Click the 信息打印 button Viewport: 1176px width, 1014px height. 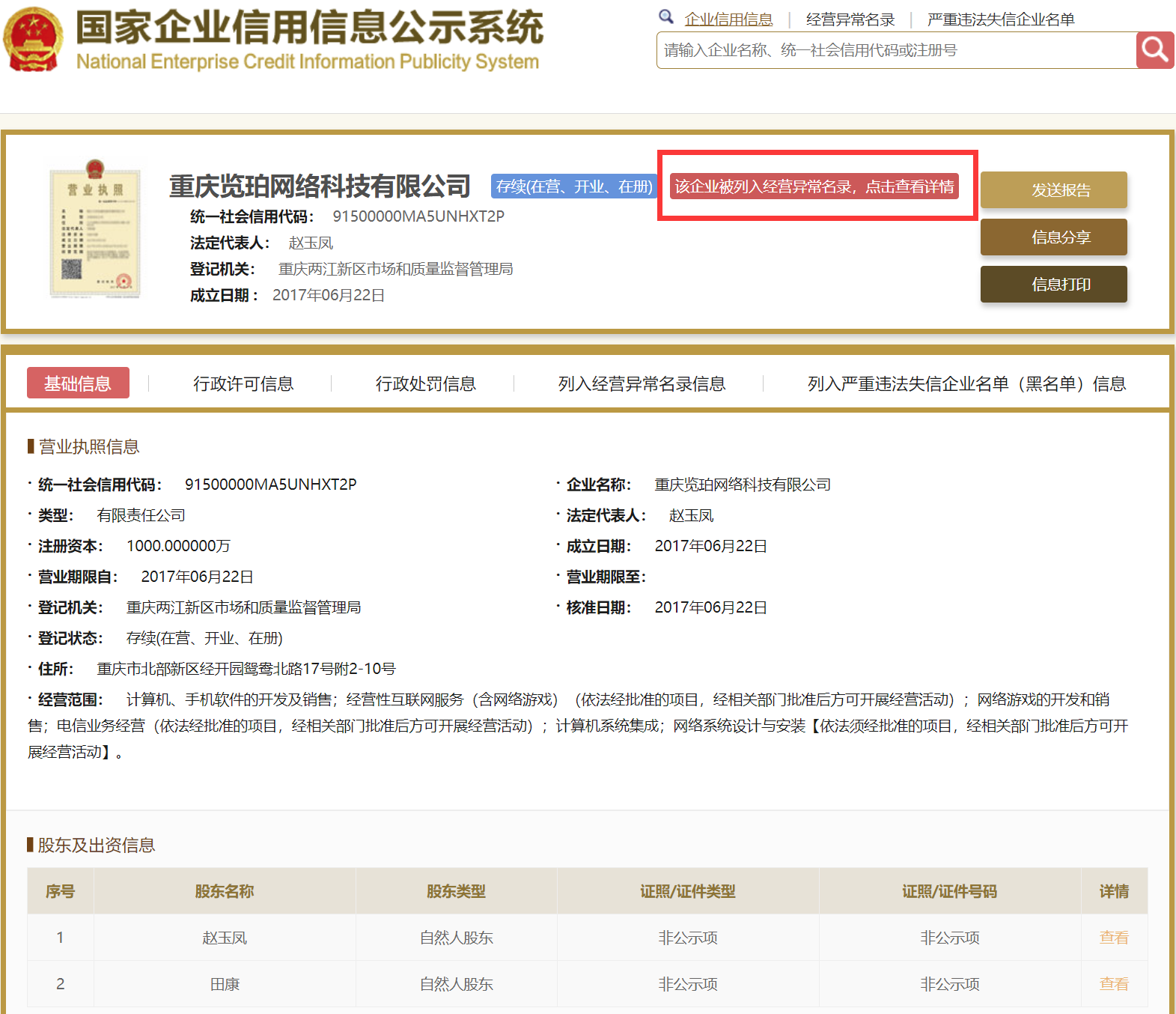(x=1053, y=285)
